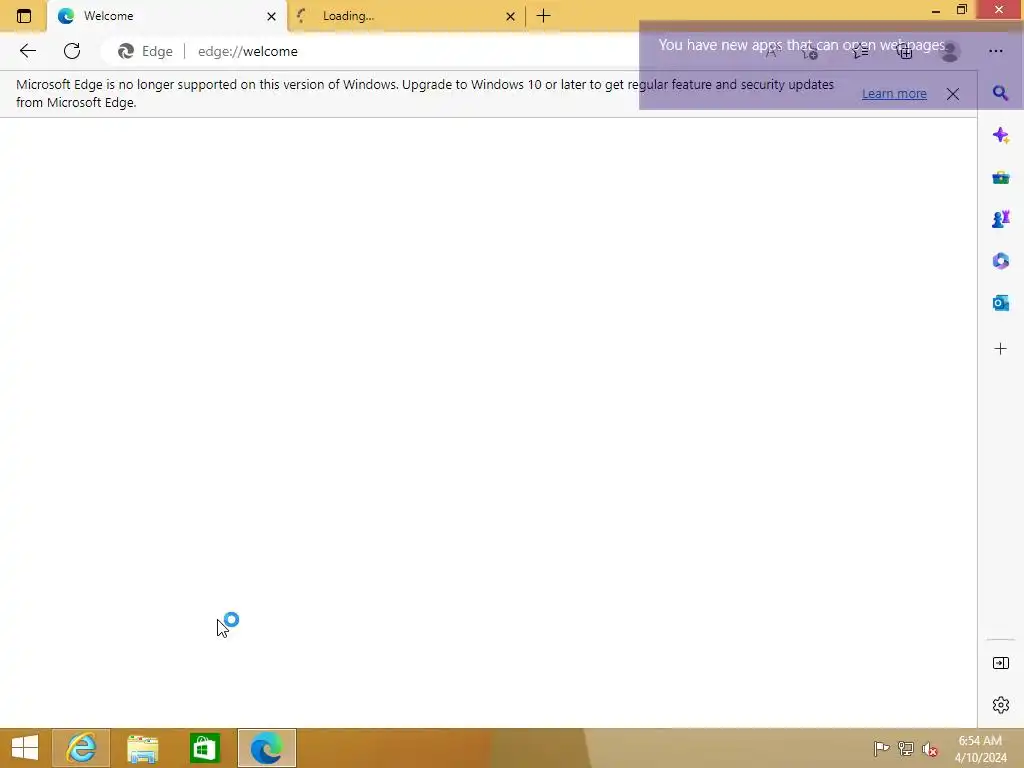Open the Learn more link

pyautogui.click(x=894, y=93)
